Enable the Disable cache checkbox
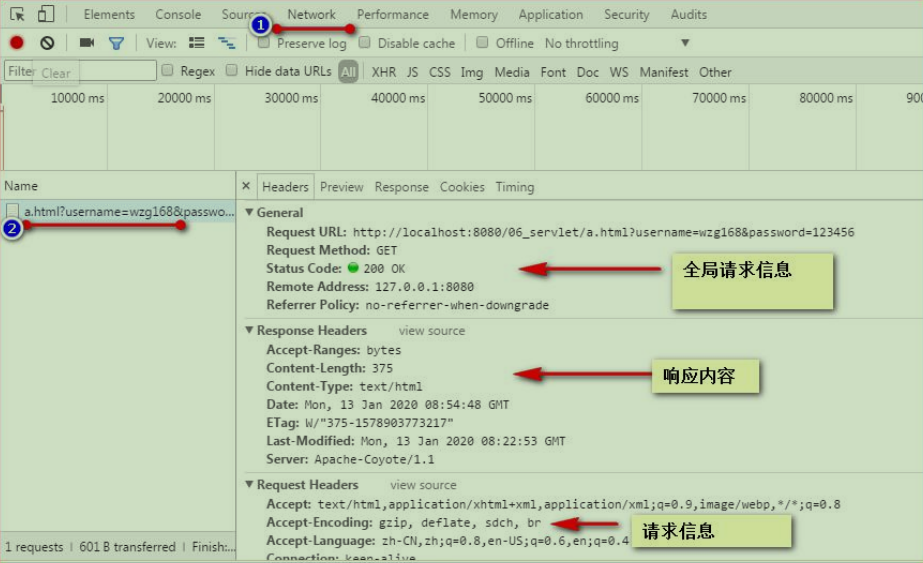This screenshot has width=923, height=563. [x=364, y=42]
